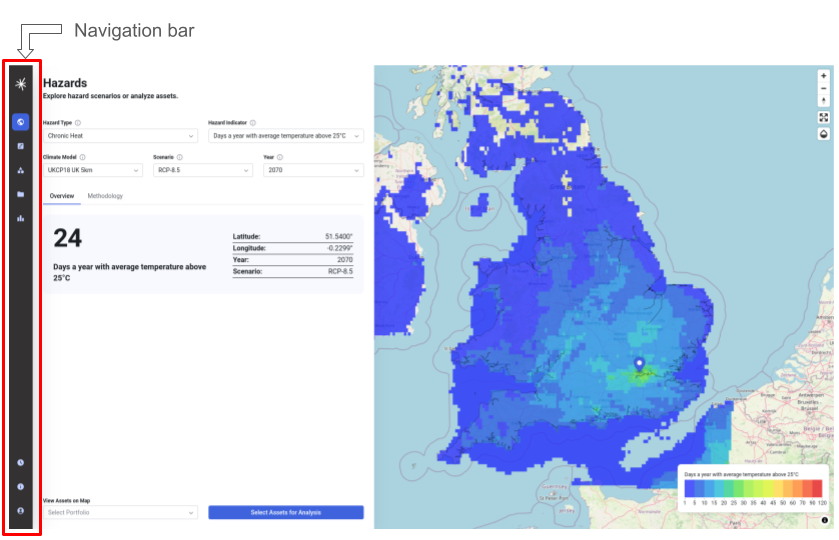Viewport: 839px width, 540px height.
Task: Open the bar chart icon in the sidebar
Action: pyautogui.click(x=20, y=218)
